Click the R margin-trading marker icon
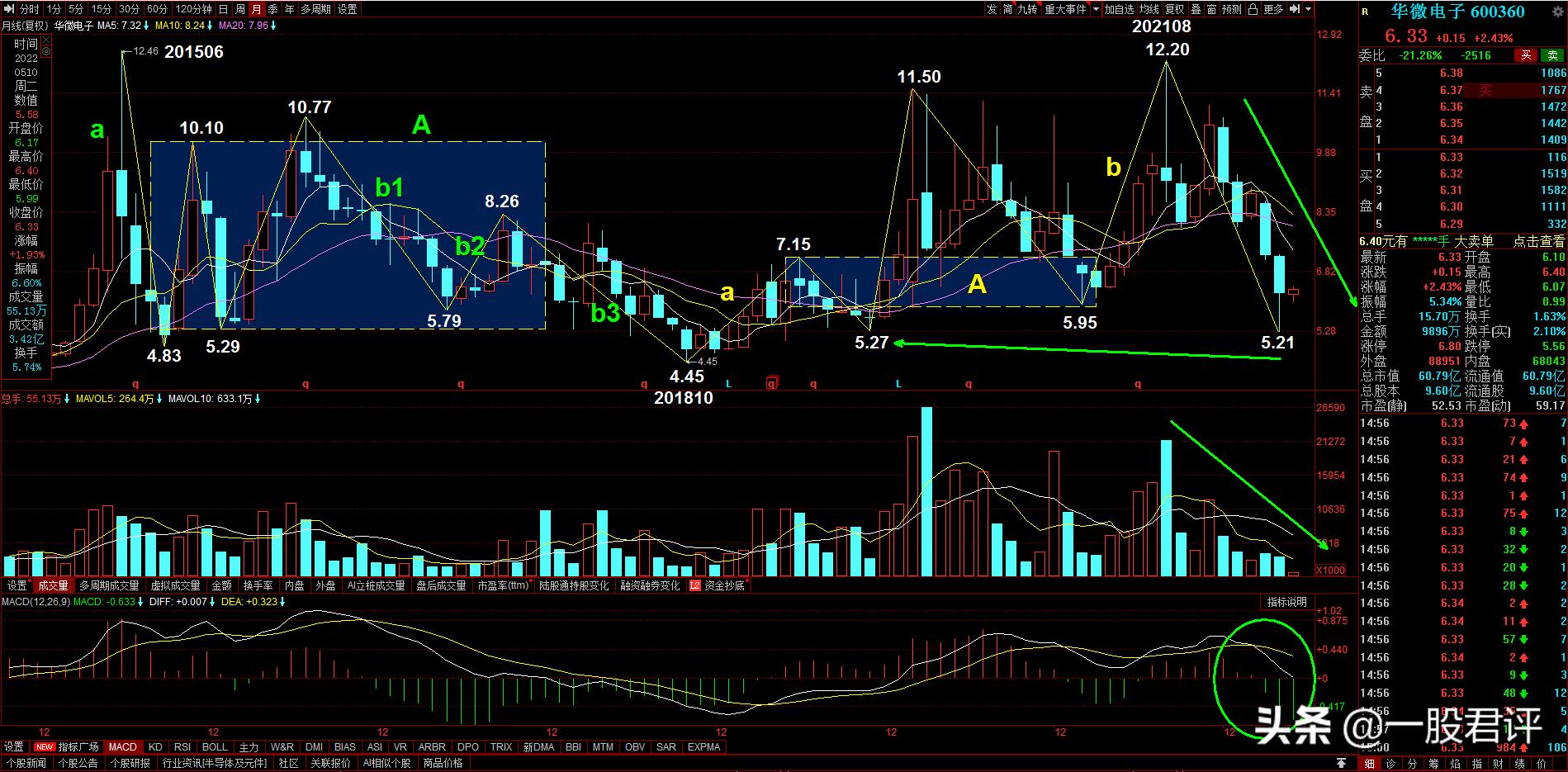1568x772 pixels. tap(1365, 12)
